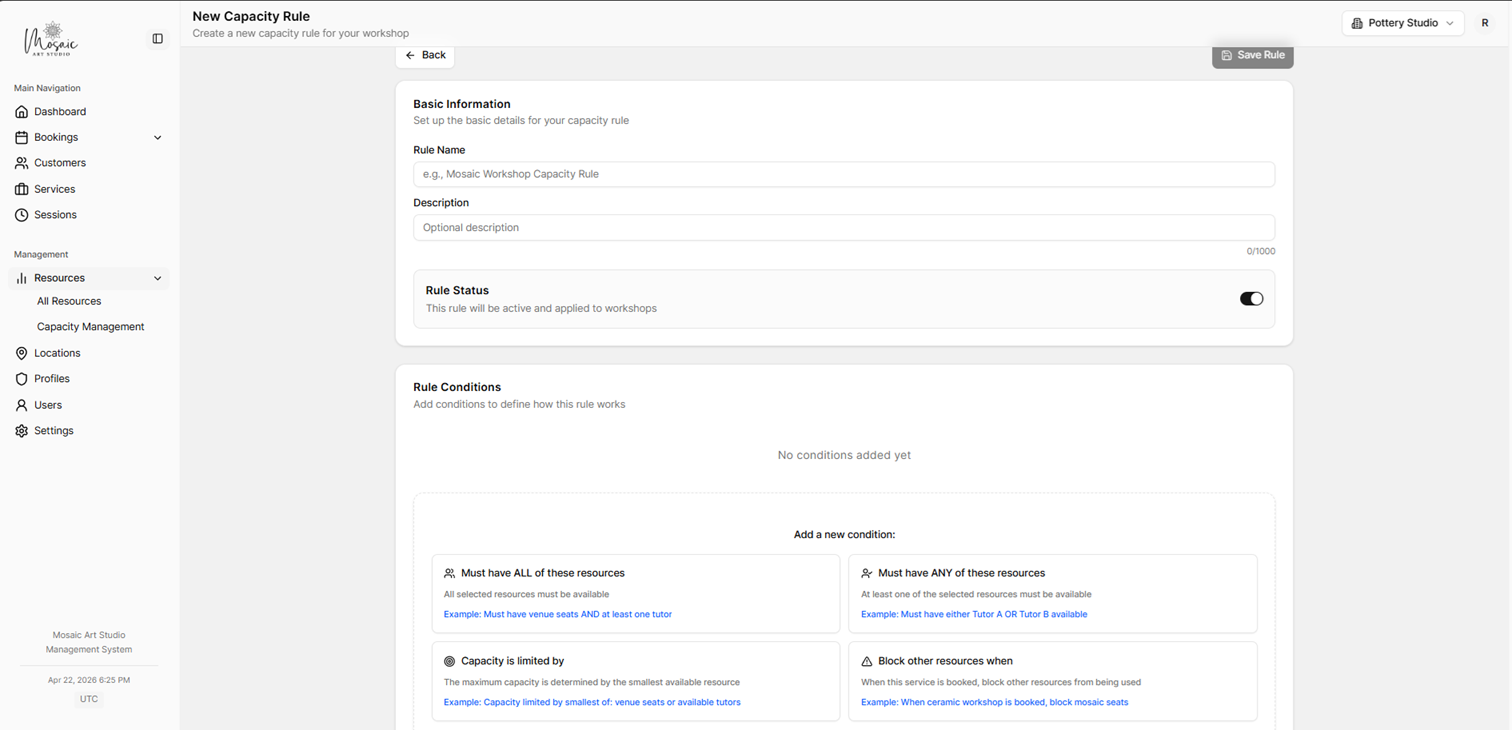
Task: Open the user avatar R menu
Action: coord(1484,23)
